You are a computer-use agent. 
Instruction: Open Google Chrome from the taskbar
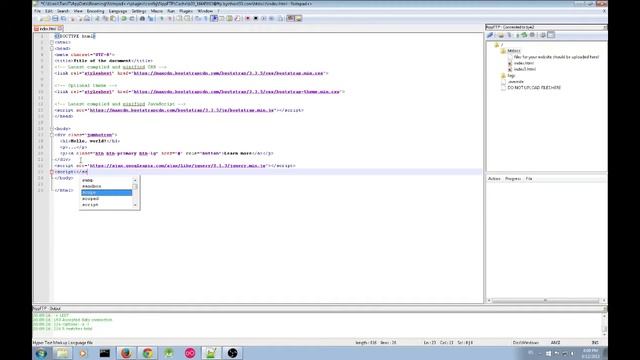pos(147,353)
